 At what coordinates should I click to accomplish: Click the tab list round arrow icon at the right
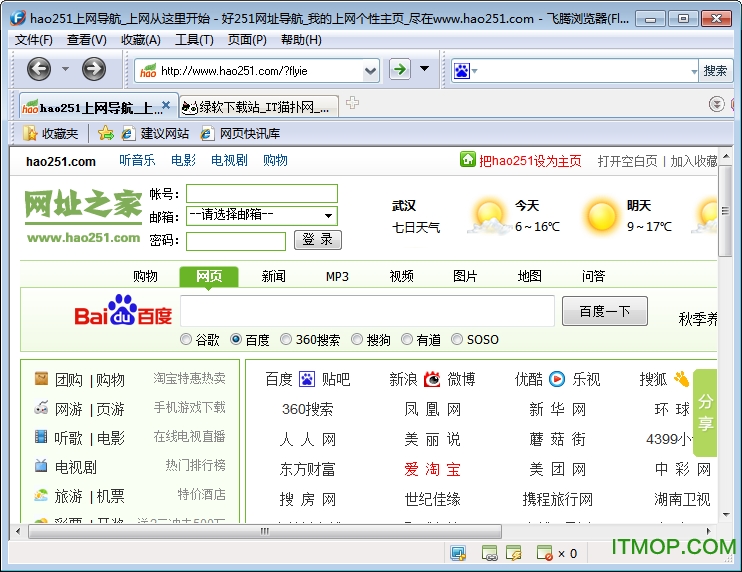pos(716,104)
